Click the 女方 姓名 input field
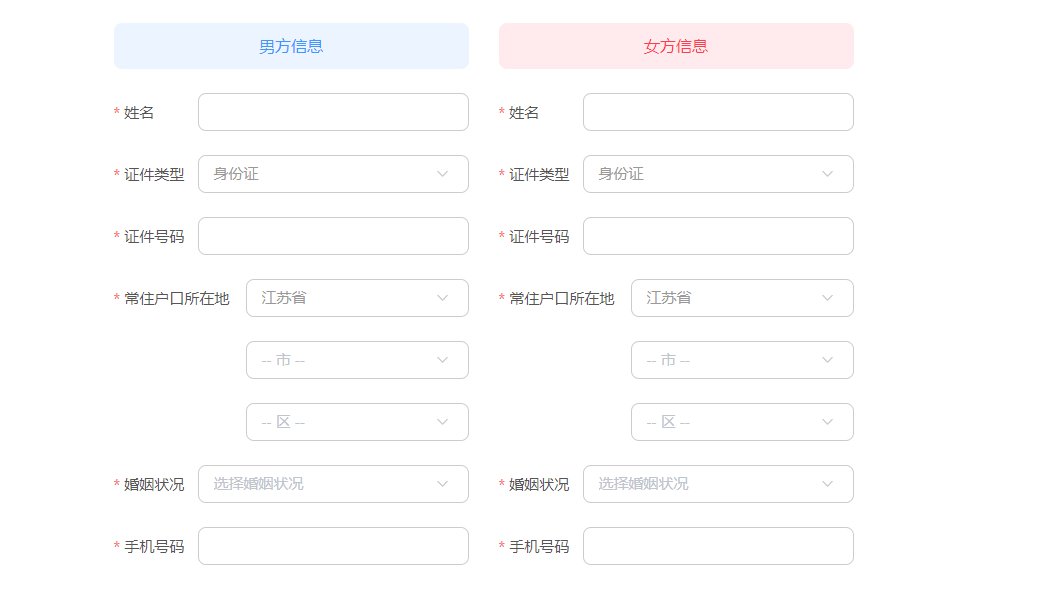The width and height of the screenshot is (1040, 597). (x=718, y=112)
